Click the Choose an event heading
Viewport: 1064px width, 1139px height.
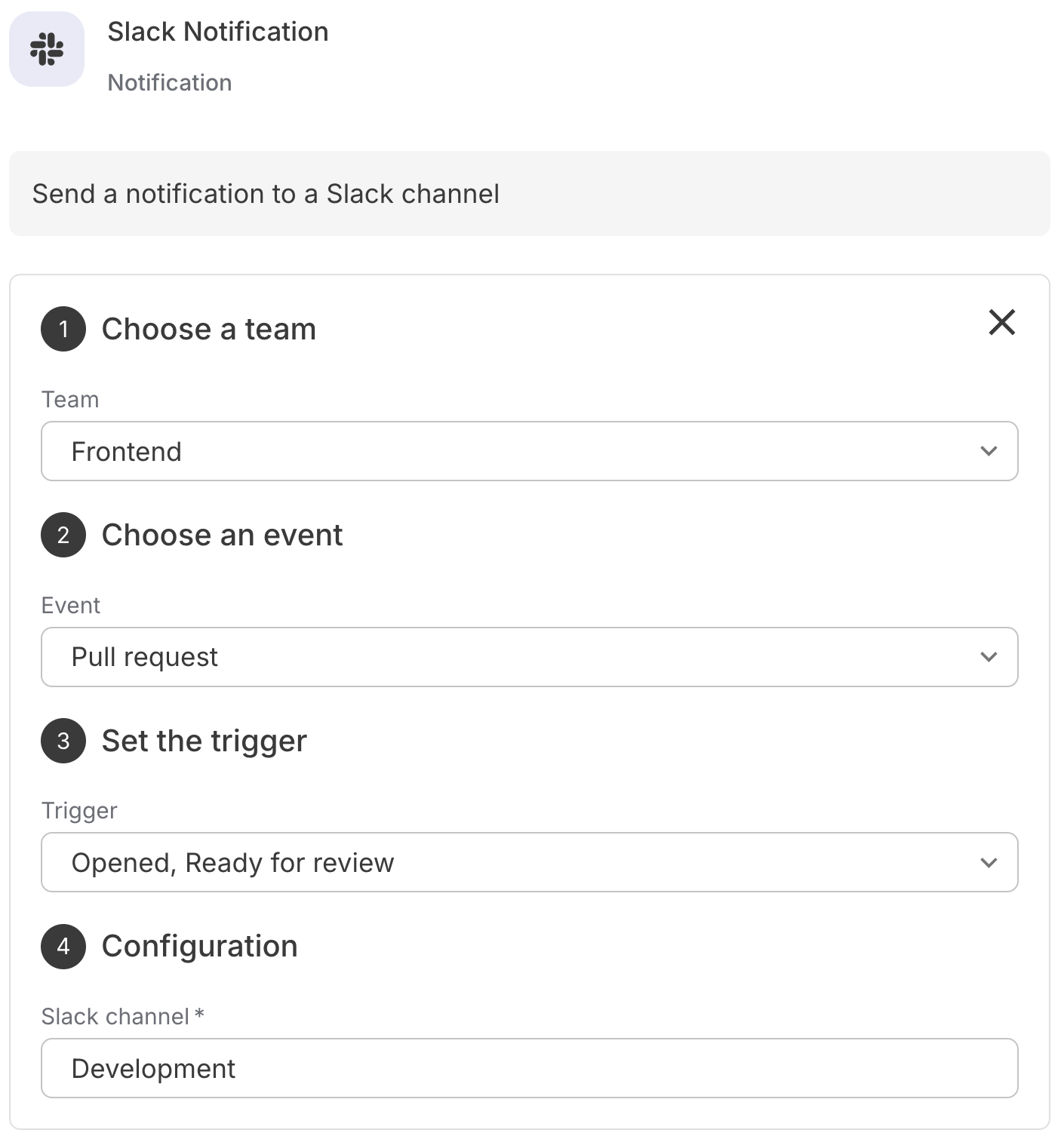pyautogui.click(x=222, y=535)
